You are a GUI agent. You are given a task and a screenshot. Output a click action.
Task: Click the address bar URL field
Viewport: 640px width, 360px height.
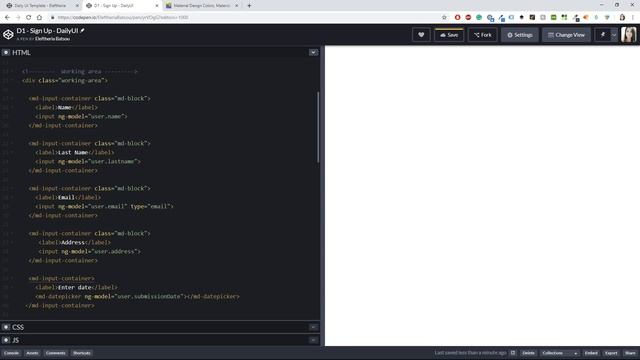(x=245, y=18)
